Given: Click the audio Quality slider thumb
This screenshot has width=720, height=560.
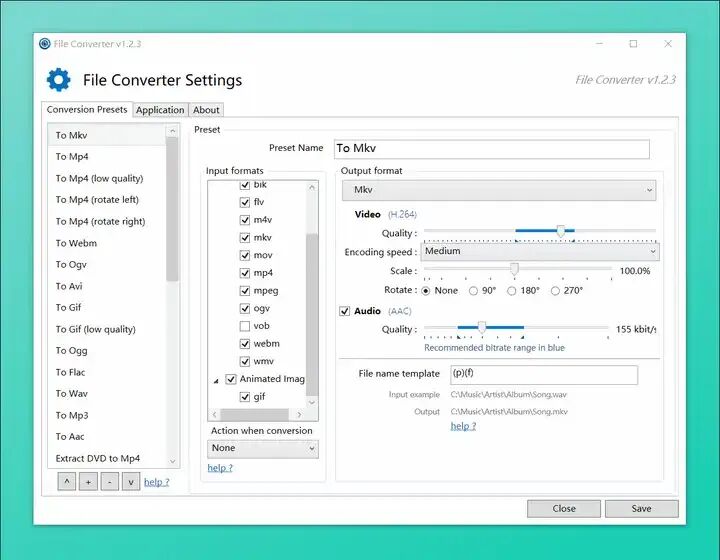Looking at the screenshot, I should [482, 327].
